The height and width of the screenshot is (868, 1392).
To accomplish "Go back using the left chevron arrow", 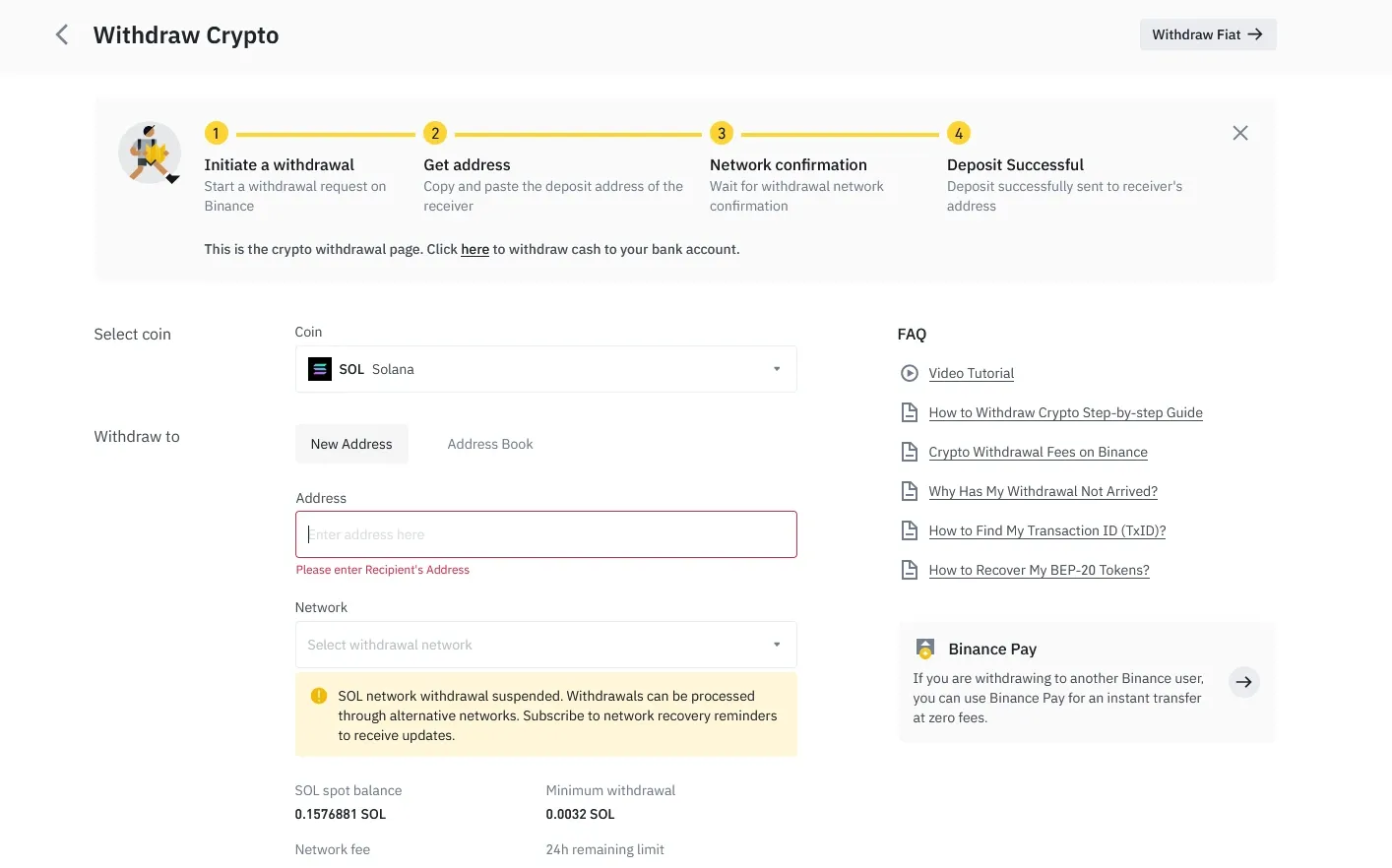I will tap(62, 35).
